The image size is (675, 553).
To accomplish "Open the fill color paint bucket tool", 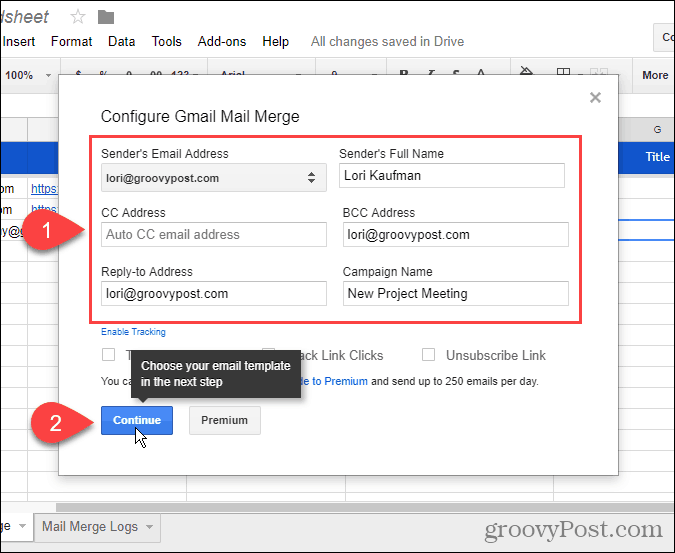I will coord(526,71).
